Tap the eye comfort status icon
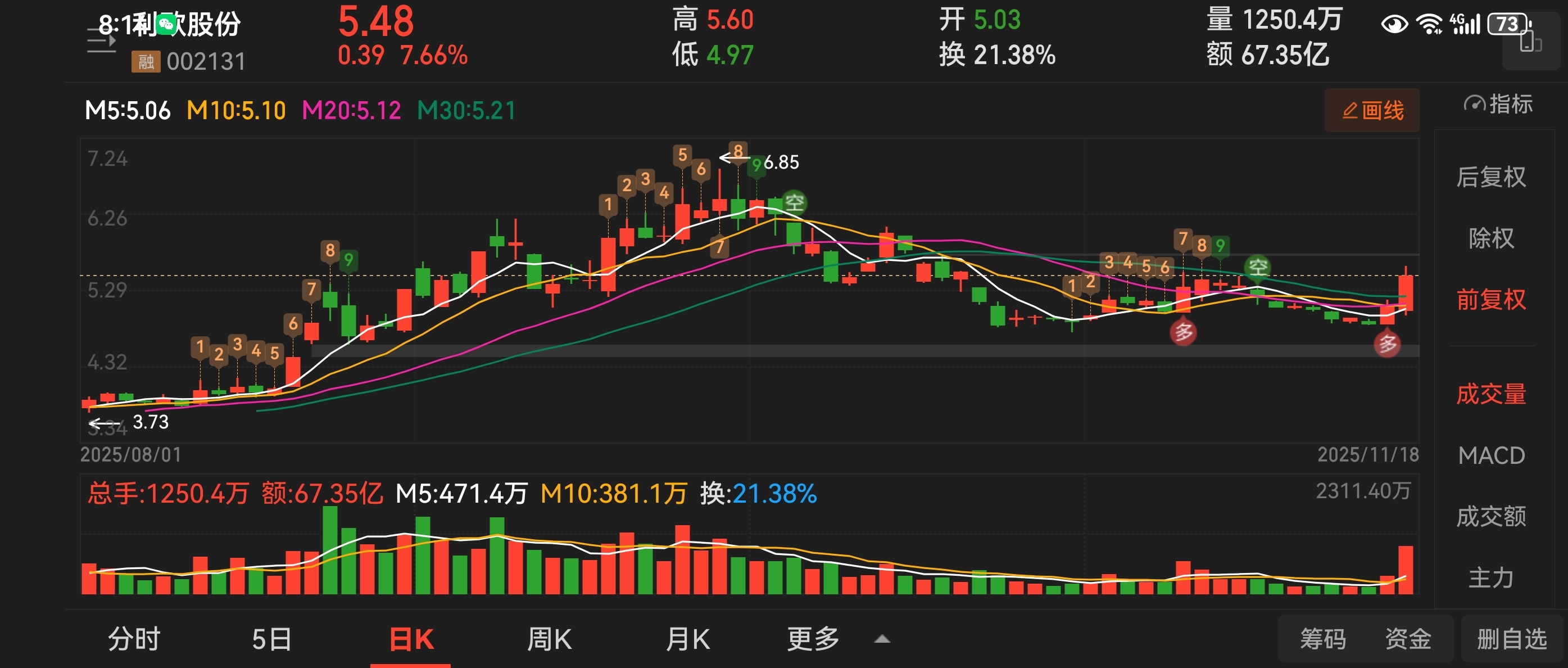 pos(1394,24)
